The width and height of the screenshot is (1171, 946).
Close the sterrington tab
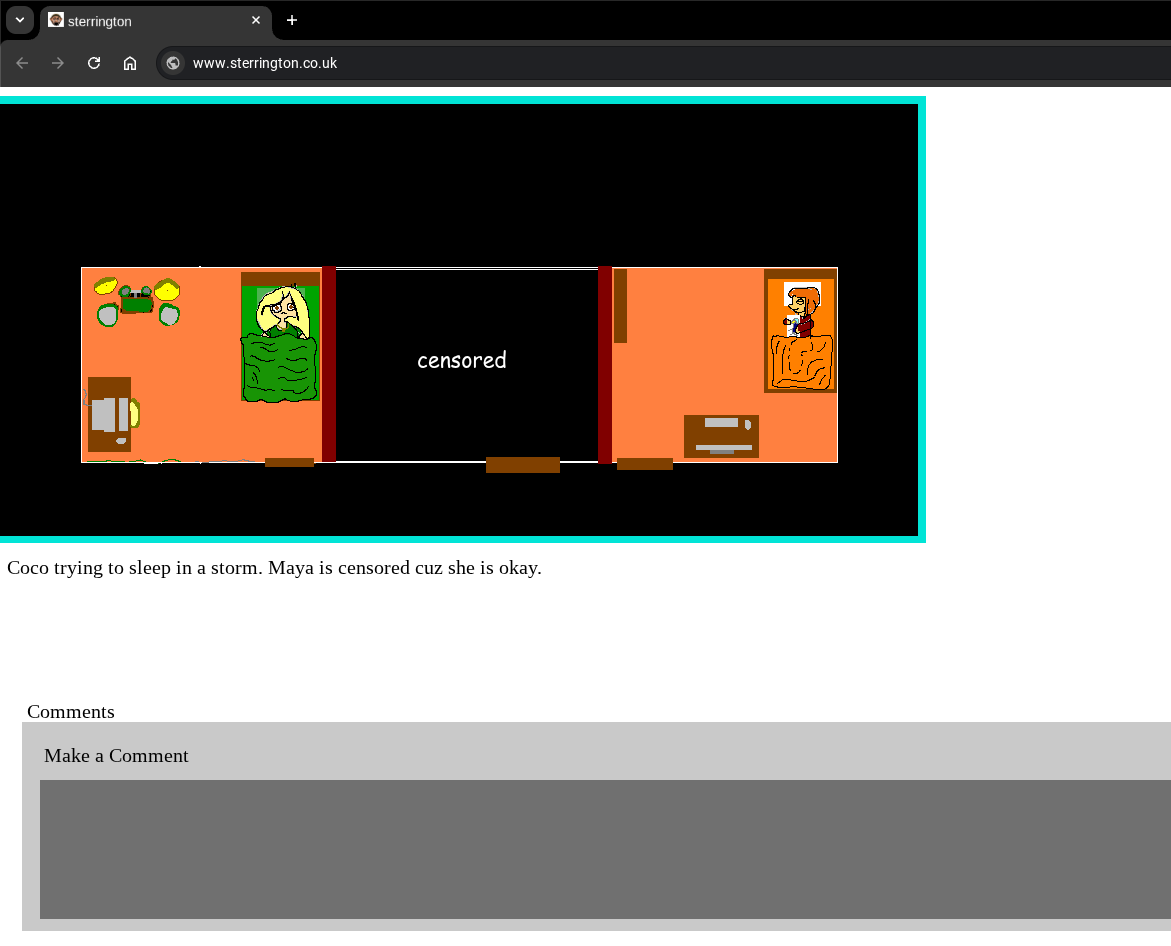tap(256, 20)
